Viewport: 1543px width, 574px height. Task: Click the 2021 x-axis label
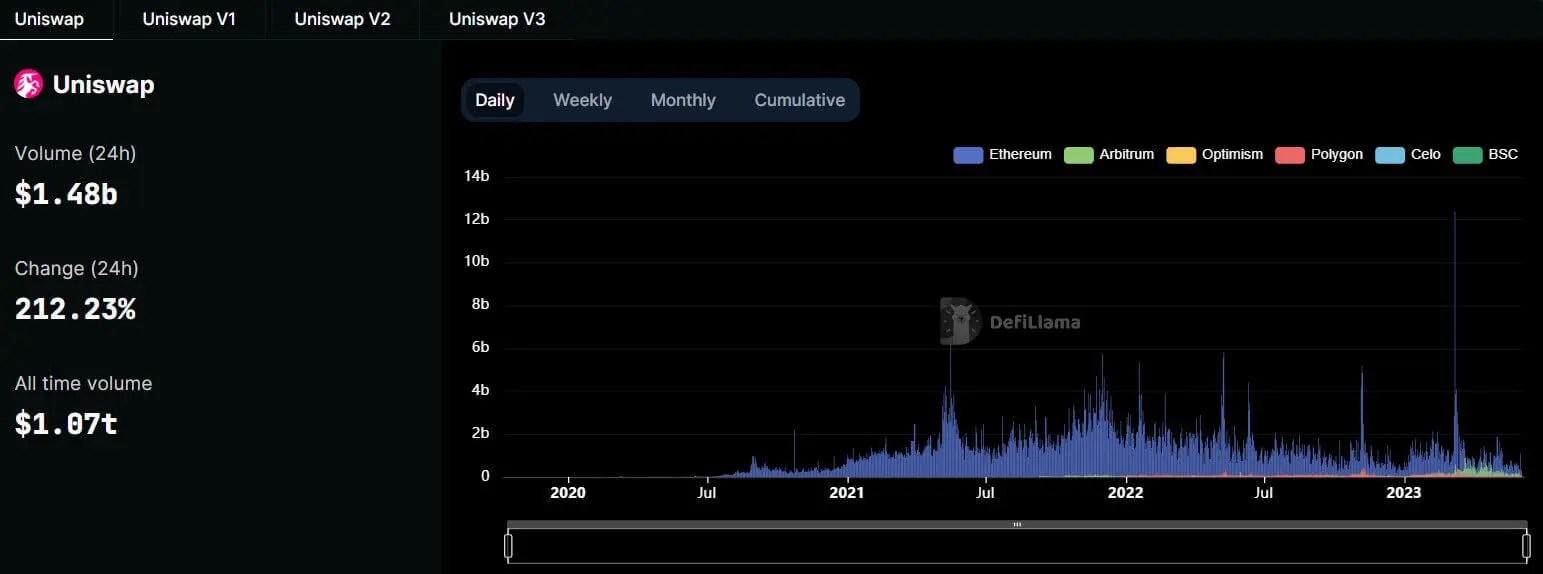point(846,492)
